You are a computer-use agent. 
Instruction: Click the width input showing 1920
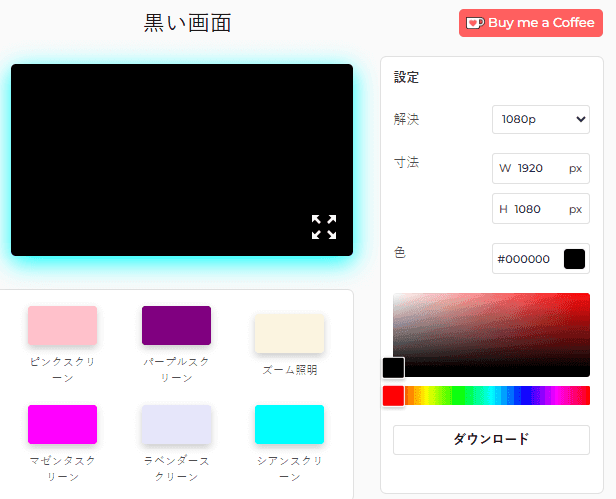[x=531, y=168]
